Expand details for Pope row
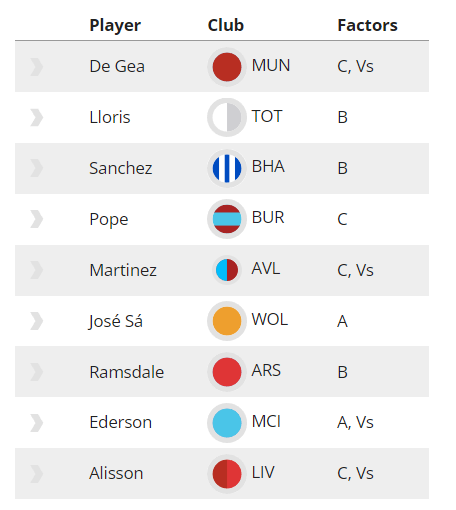456x510 pixels. pos(36,219)
